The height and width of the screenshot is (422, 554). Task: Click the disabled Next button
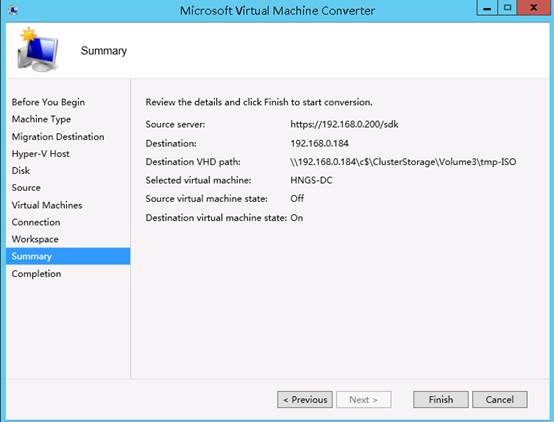click(364, 399)
